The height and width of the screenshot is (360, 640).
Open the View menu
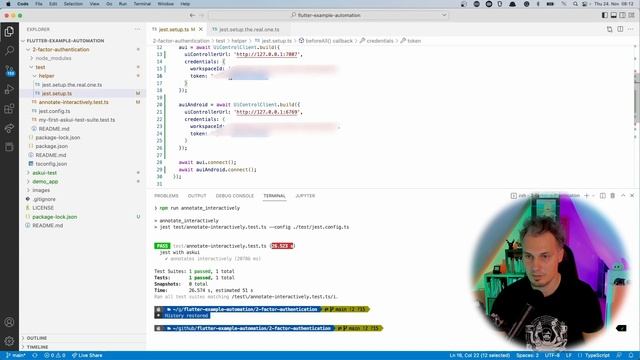(x=94, y=4)
